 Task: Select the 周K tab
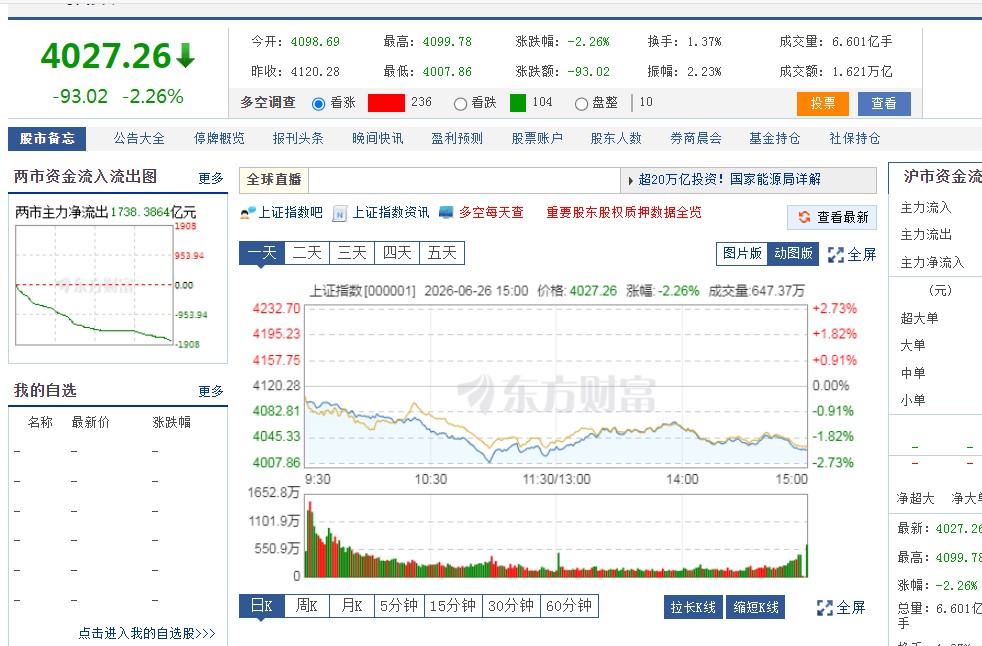[x=307, y=606]
